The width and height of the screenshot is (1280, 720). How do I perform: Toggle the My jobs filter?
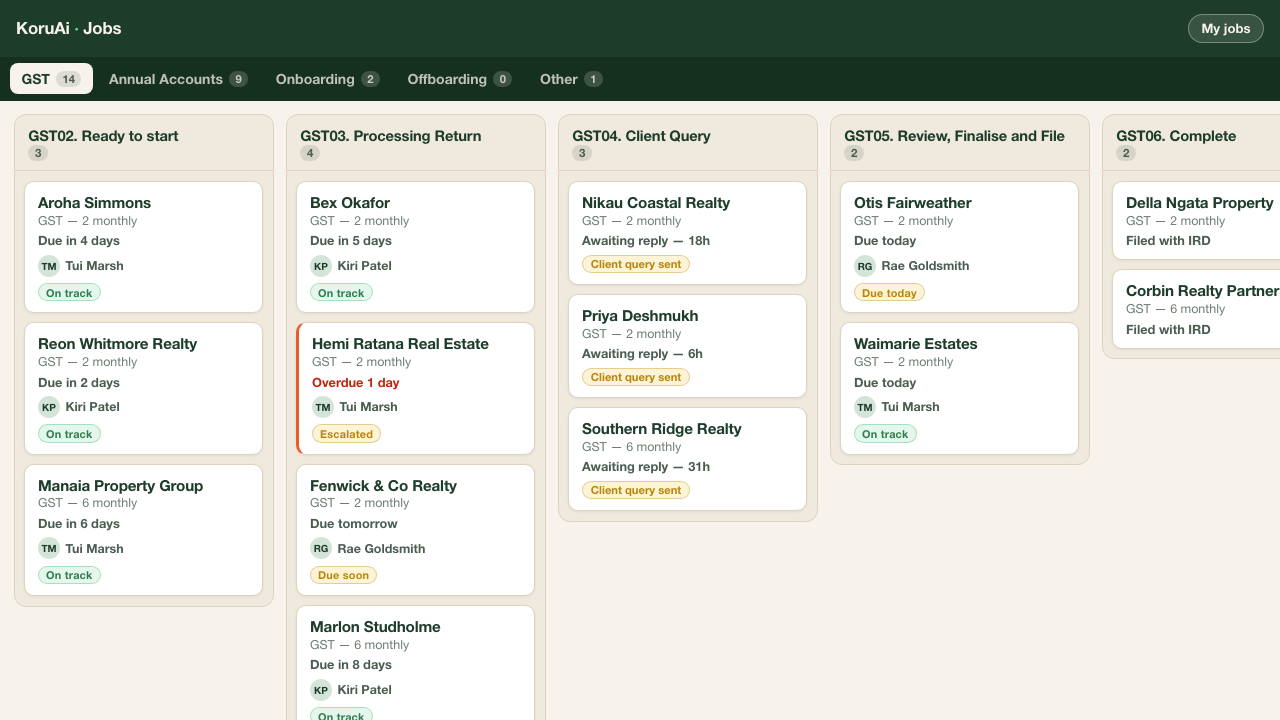pos(1226,28)
